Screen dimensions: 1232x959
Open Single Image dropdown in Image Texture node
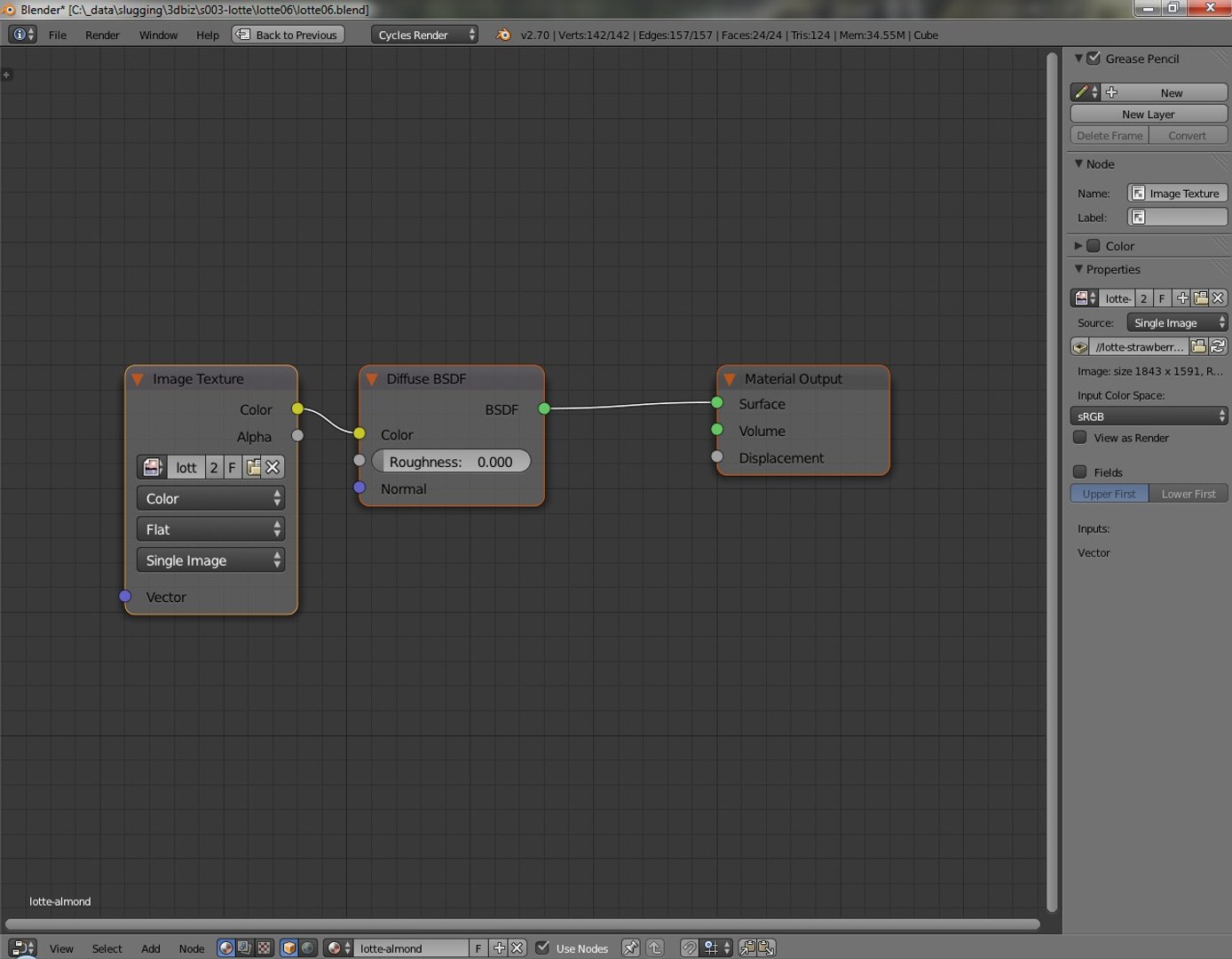tap(210, 560)
